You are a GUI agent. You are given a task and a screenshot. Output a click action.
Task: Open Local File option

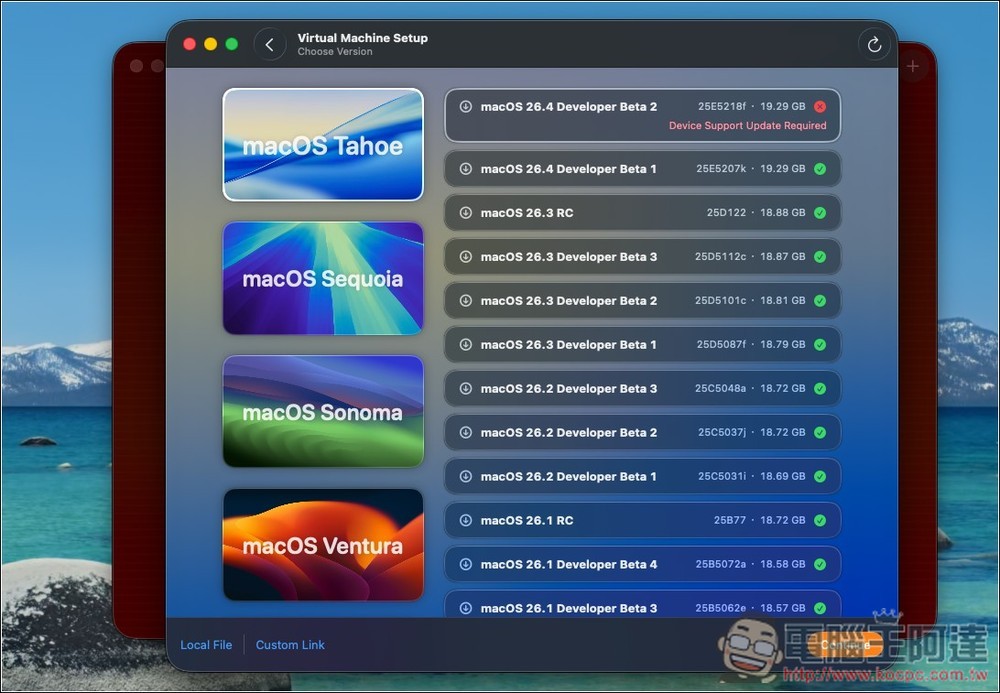coord(206,645)
